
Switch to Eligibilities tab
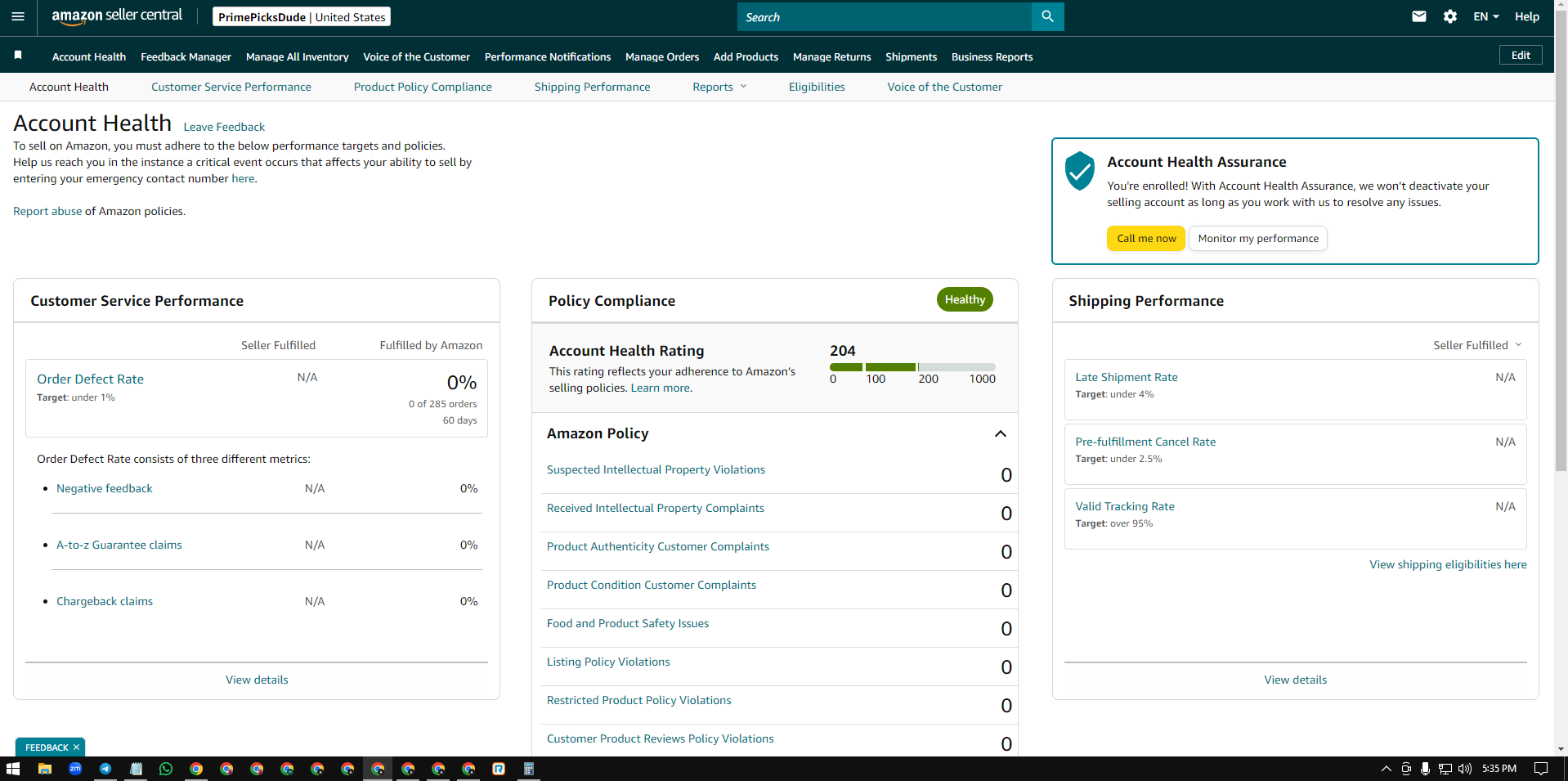(817, 87)
